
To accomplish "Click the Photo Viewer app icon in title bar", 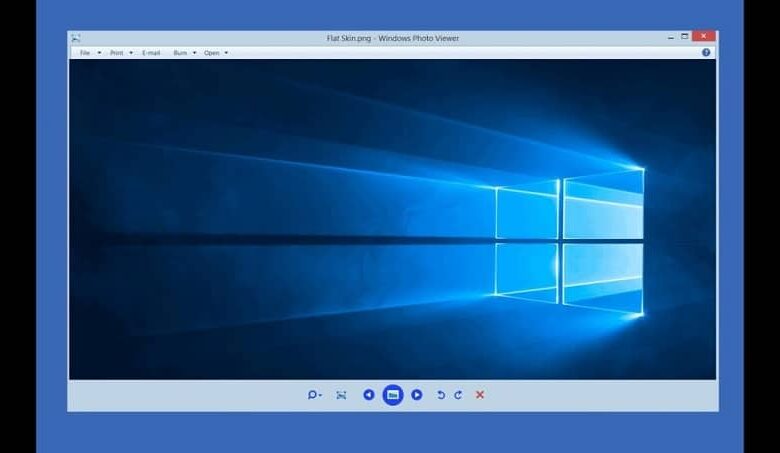I will tap(76, 38).
